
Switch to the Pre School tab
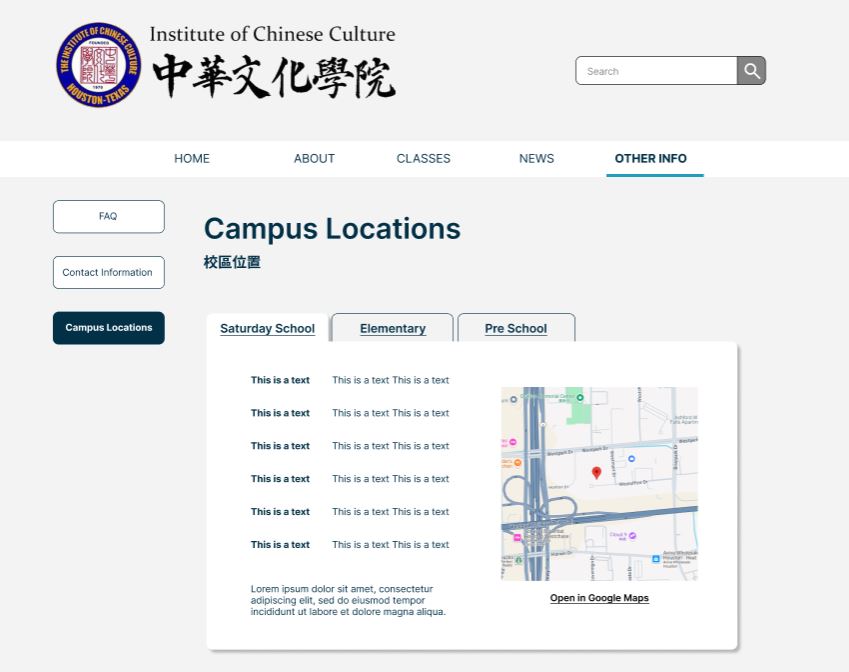(x=516, y=328)
